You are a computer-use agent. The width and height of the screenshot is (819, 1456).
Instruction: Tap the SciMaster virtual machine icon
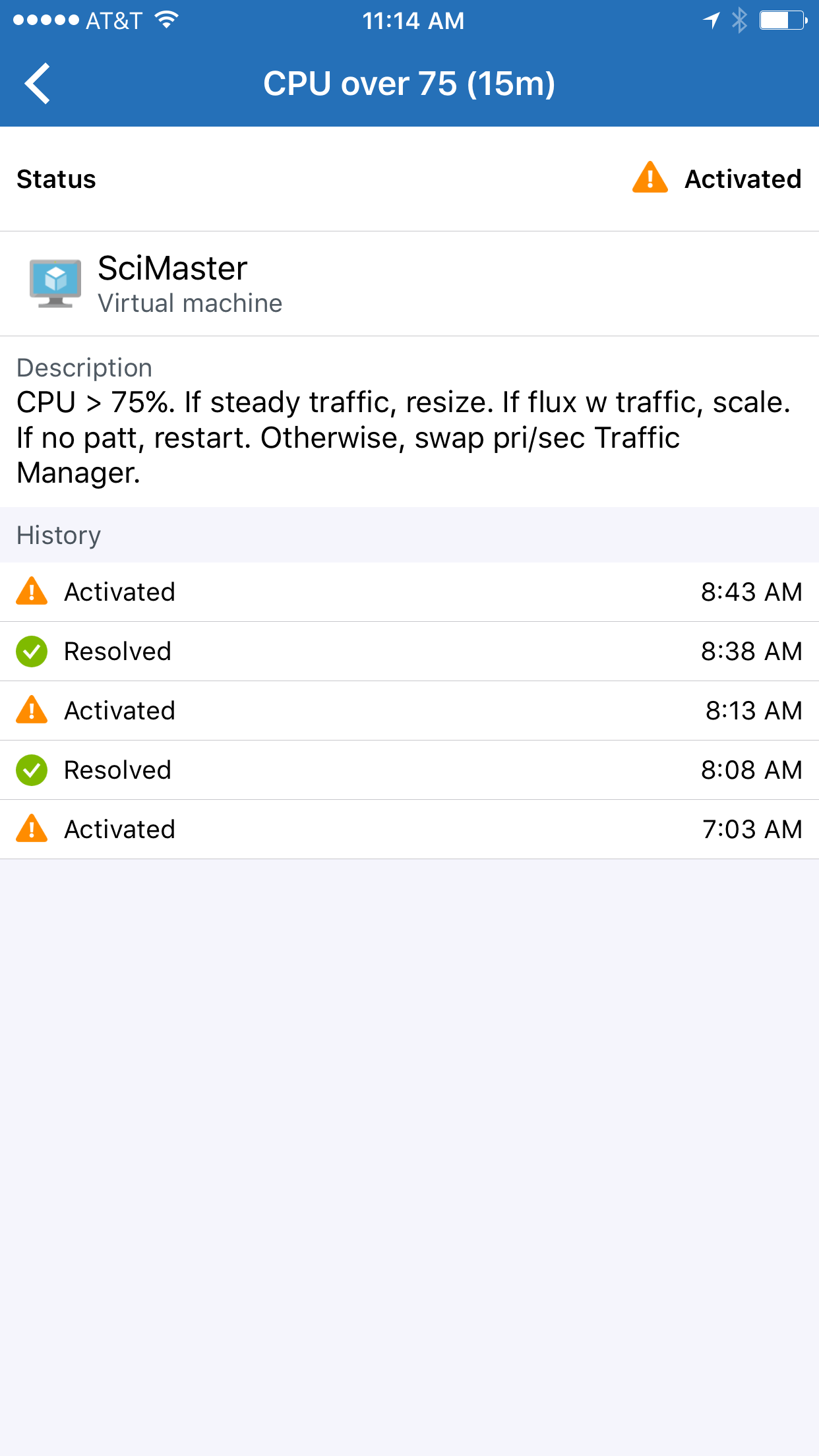(55, 284)
